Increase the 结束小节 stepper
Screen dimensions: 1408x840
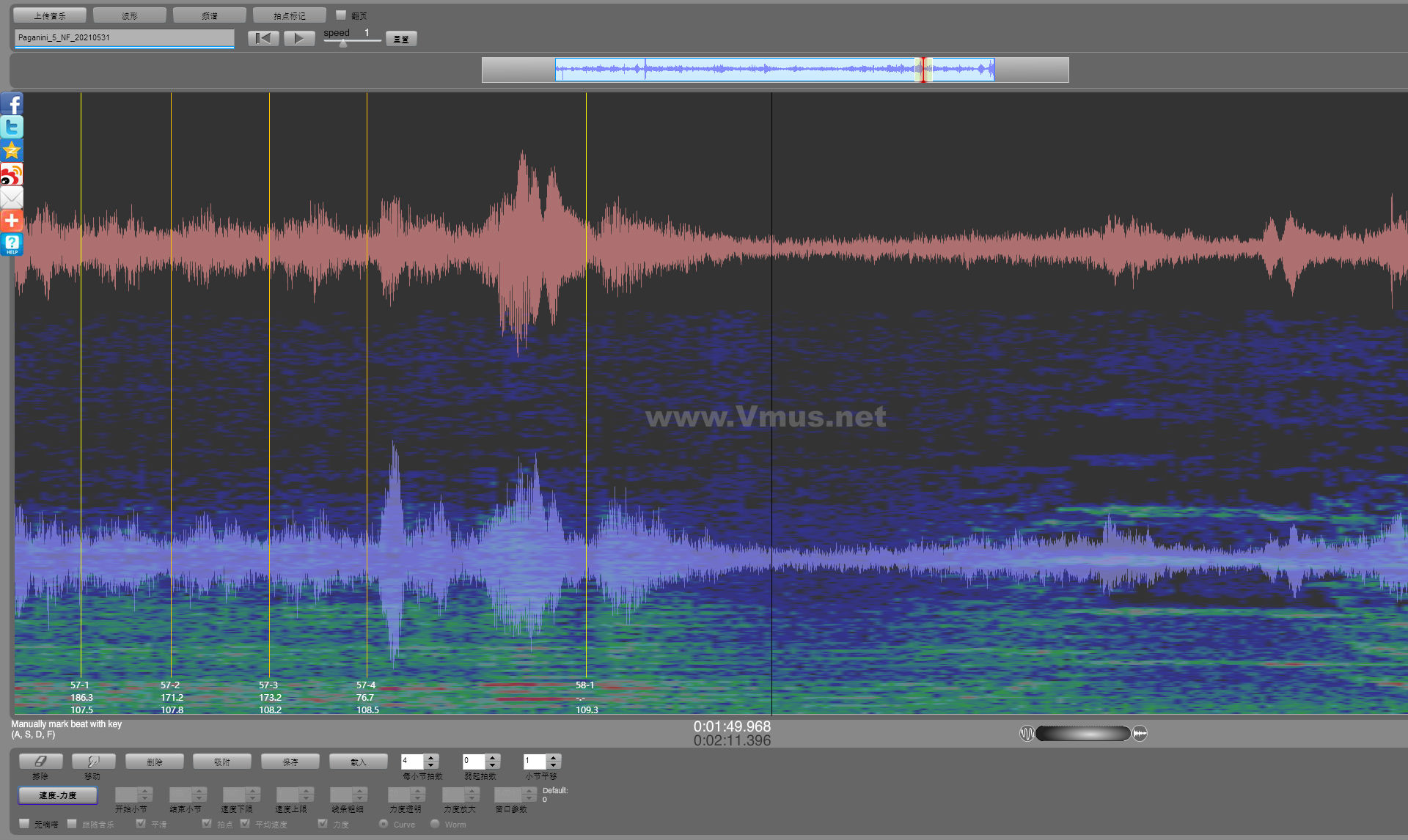pyautogui.click(x=199, y=790)
